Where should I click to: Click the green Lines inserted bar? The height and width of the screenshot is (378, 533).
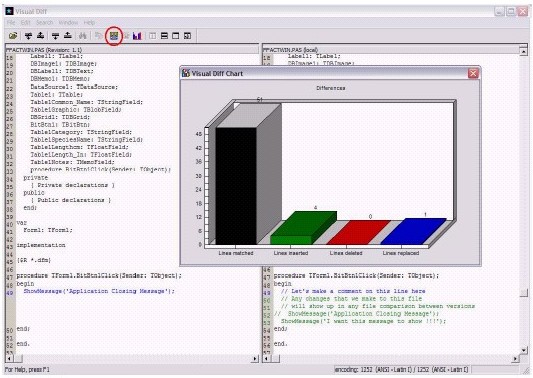click(x=303, y=228)
